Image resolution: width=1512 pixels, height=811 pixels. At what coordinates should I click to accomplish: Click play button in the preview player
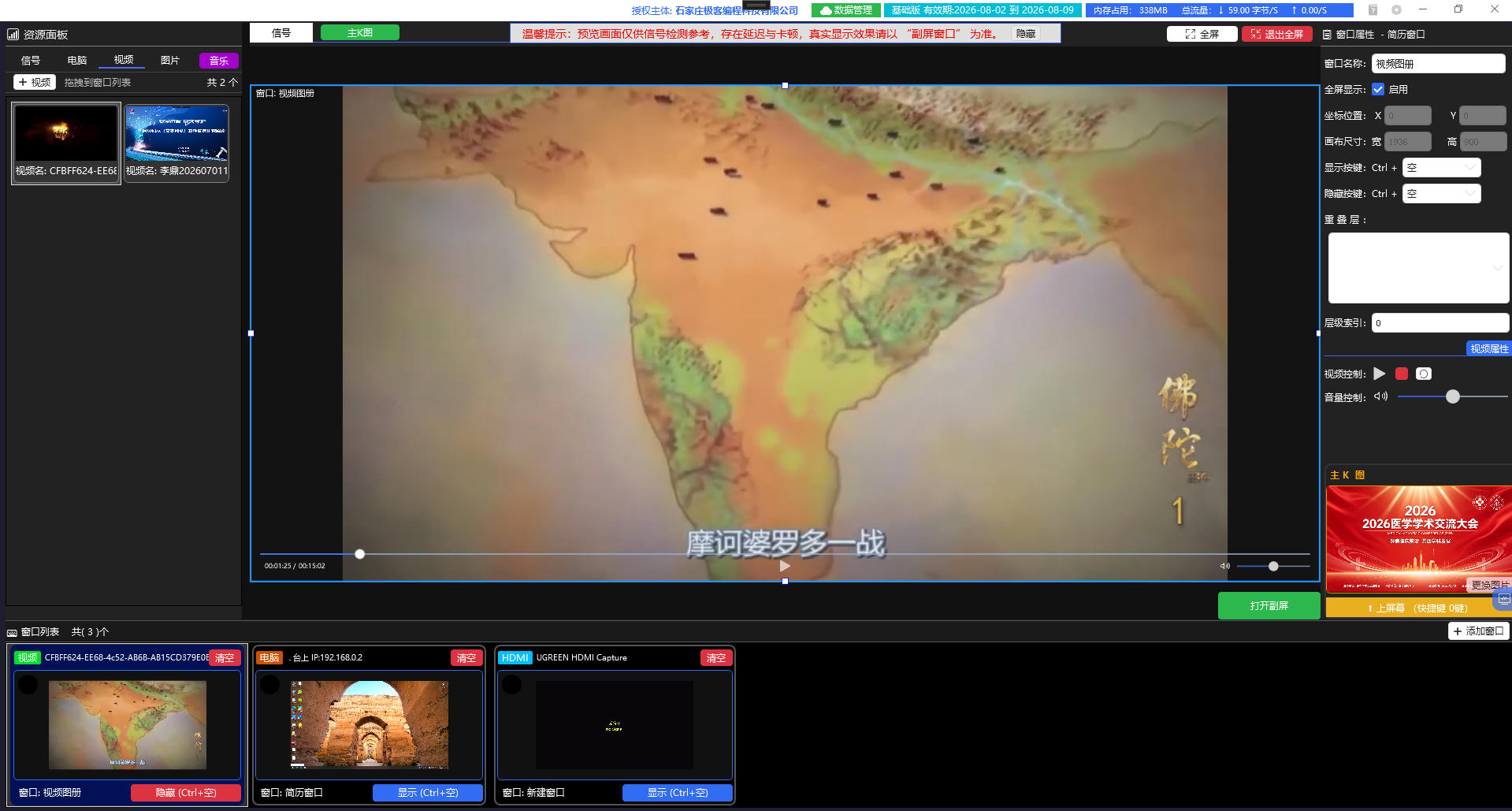[x=785, y=566]
